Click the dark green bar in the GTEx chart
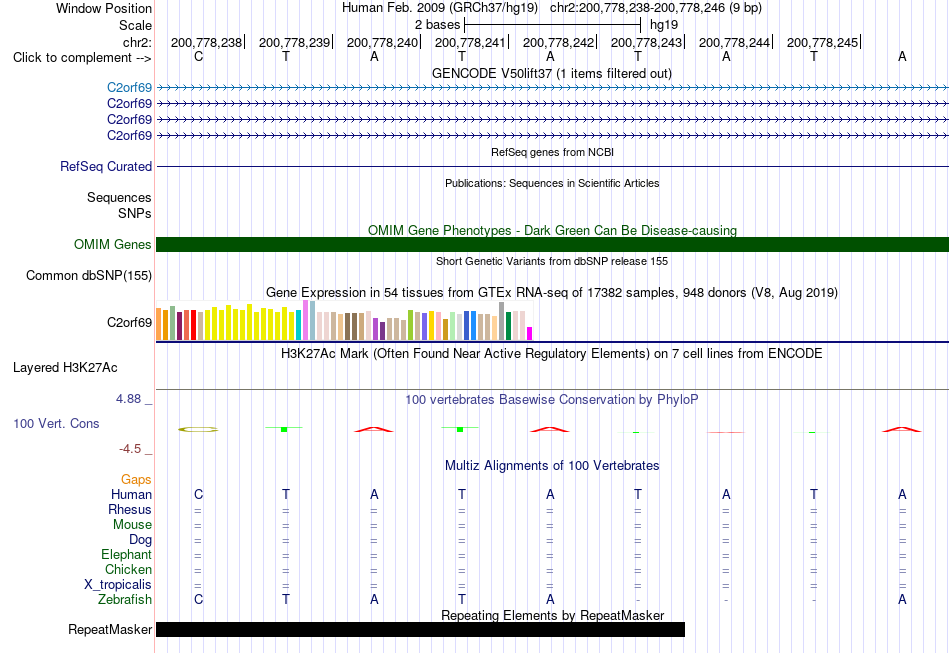950x653 pixels. pyautogui.click(x=509, y=326)
